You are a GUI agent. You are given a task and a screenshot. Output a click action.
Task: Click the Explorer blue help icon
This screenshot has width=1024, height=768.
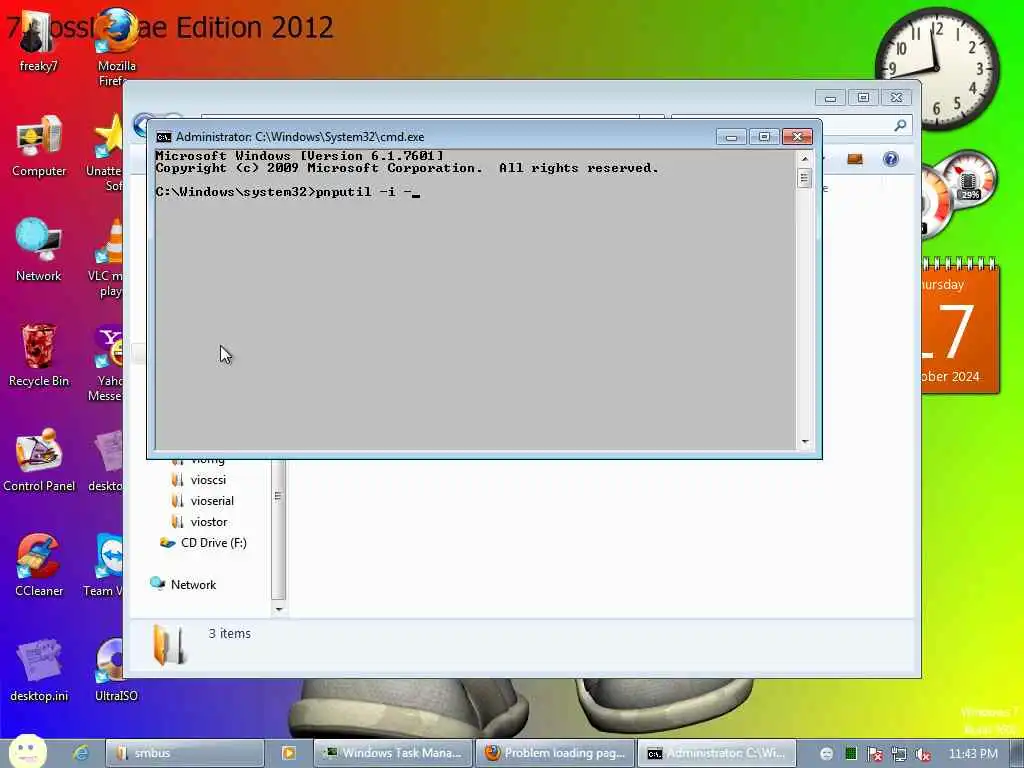890,159
